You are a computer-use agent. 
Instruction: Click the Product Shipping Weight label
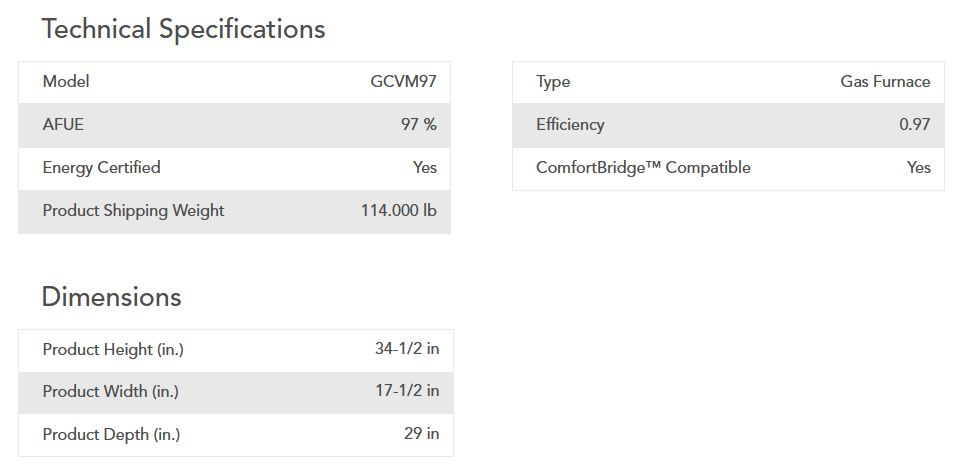pos(133,210)
